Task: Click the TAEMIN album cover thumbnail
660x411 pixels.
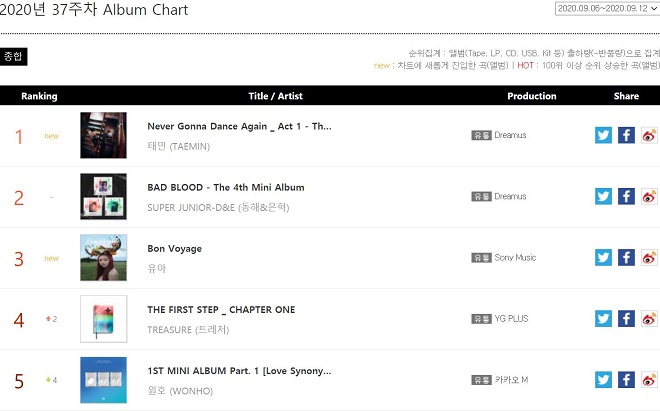Action: point(104,135)
